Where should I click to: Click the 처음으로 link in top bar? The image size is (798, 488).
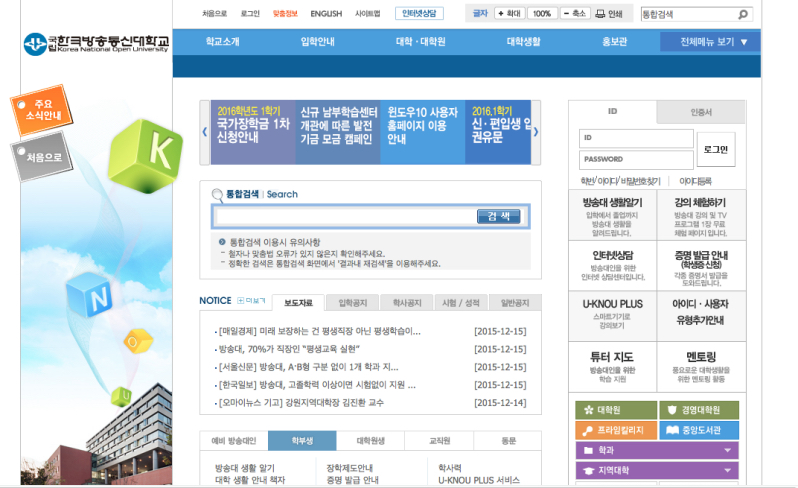(x=214, y=14)
